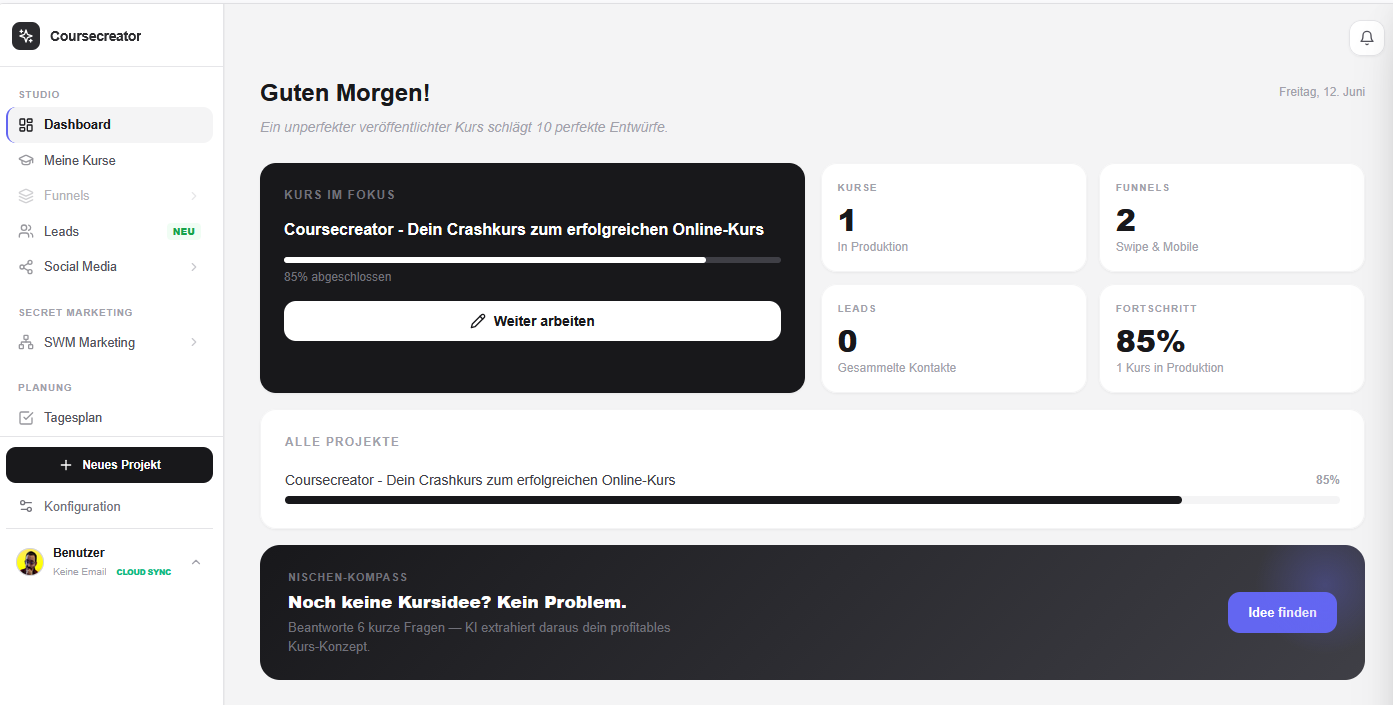Click the NEU badge next to Leads

184,232
